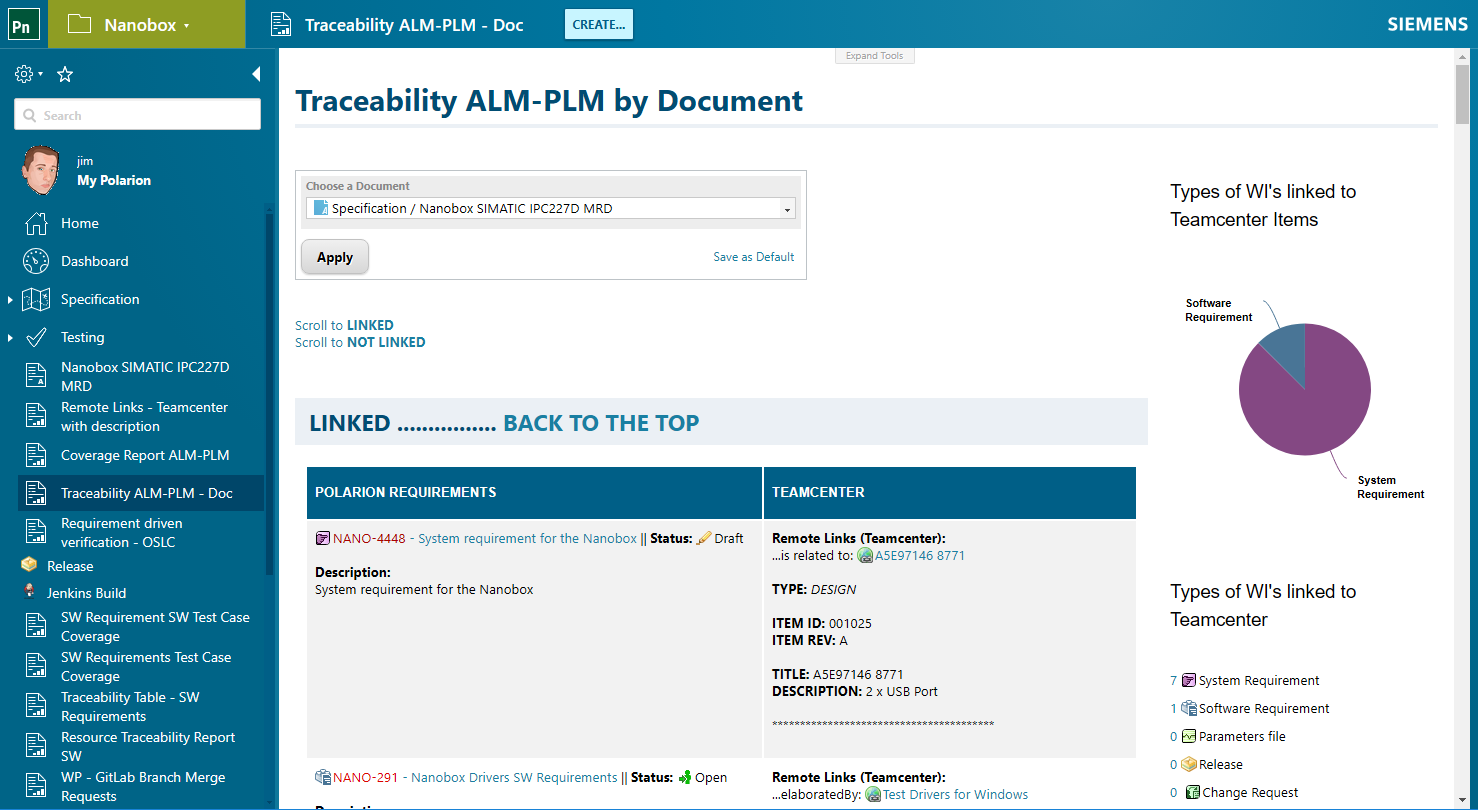
Task: Click the Polarion Pn logo
Action: click(22, 24)
